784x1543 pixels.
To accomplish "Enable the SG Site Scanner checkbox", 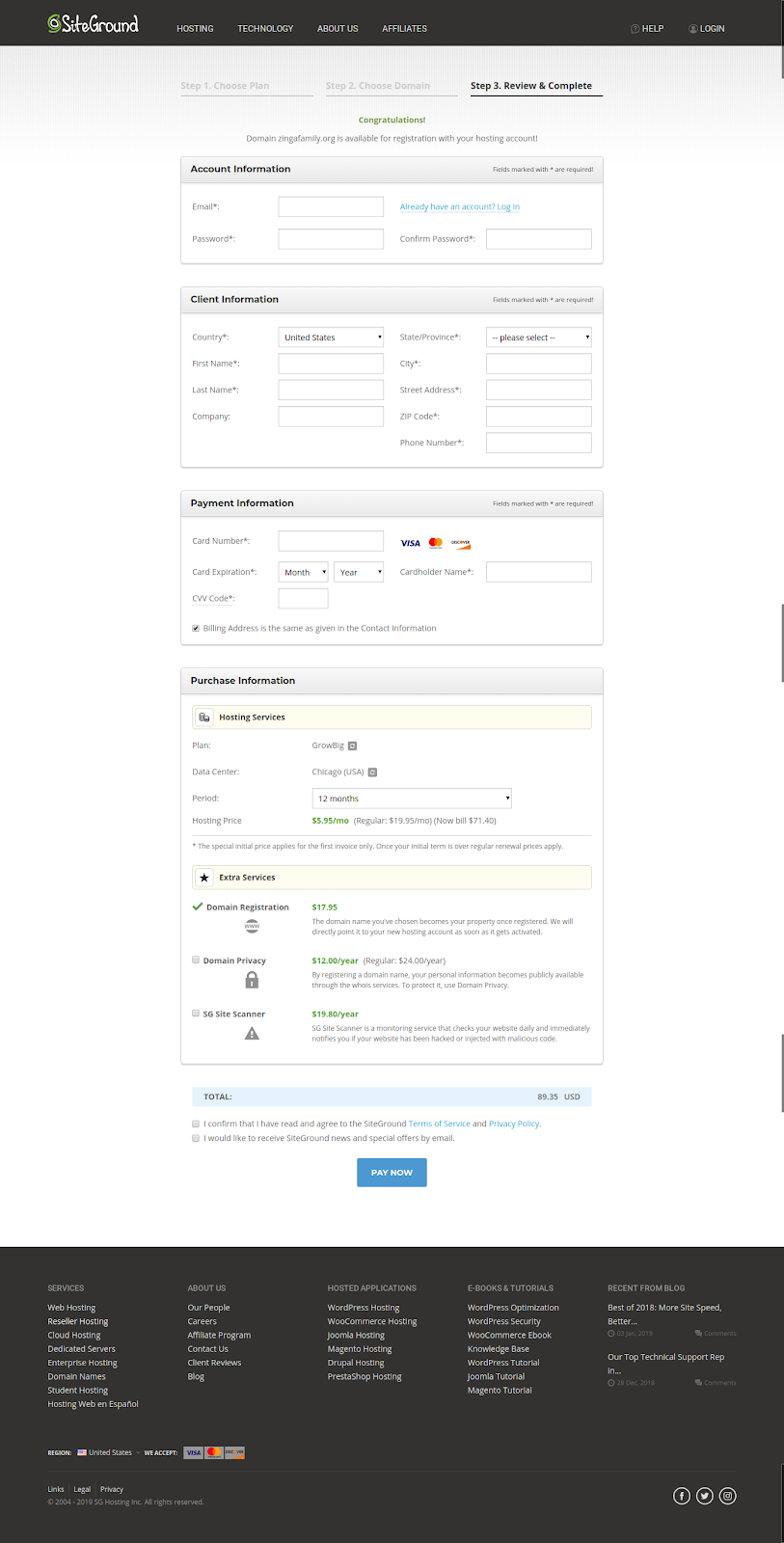I will coord(196,1013).
